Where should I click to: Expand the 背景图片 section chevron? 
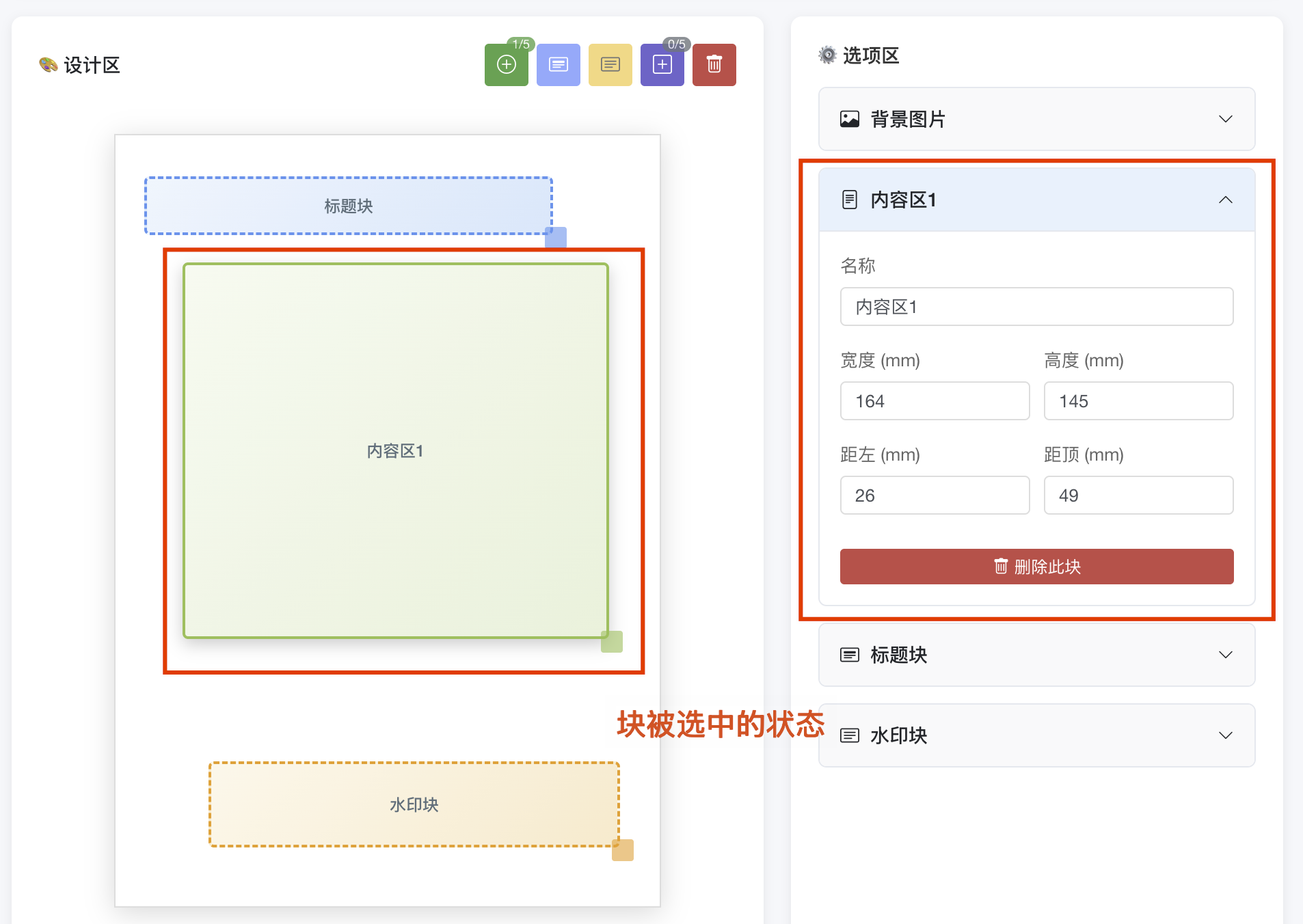1226,119
